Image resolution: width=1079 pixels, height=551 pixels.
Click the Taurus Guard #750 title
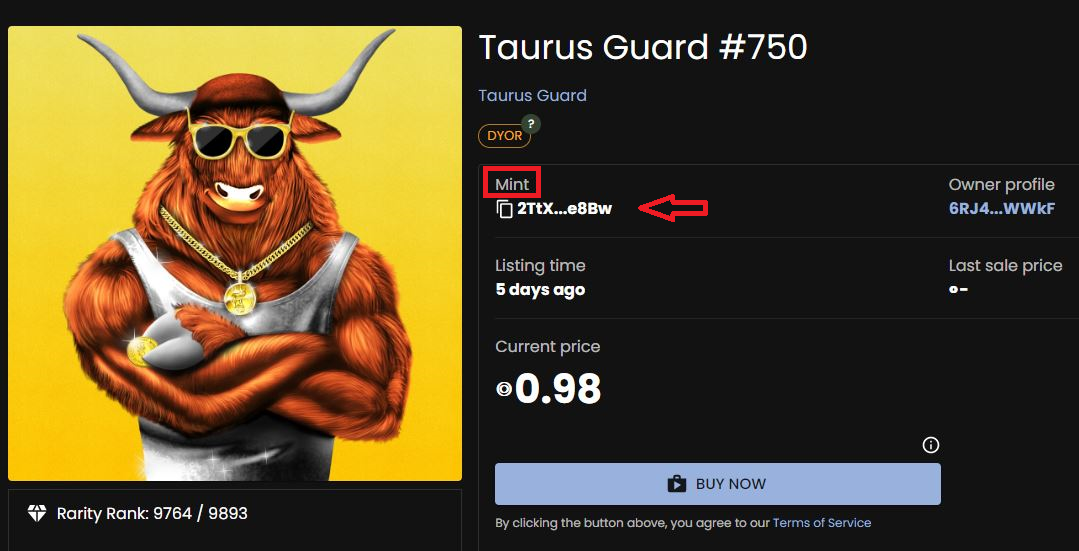pos(643,47)
